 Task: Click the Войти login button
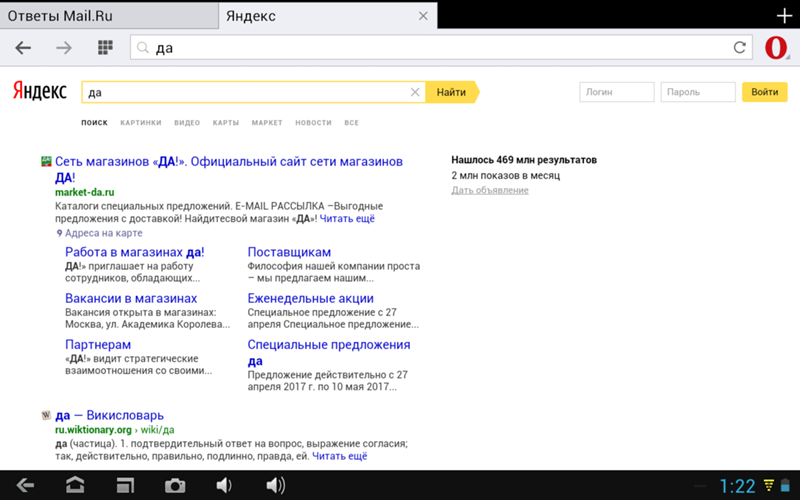(x=764, y=92)
